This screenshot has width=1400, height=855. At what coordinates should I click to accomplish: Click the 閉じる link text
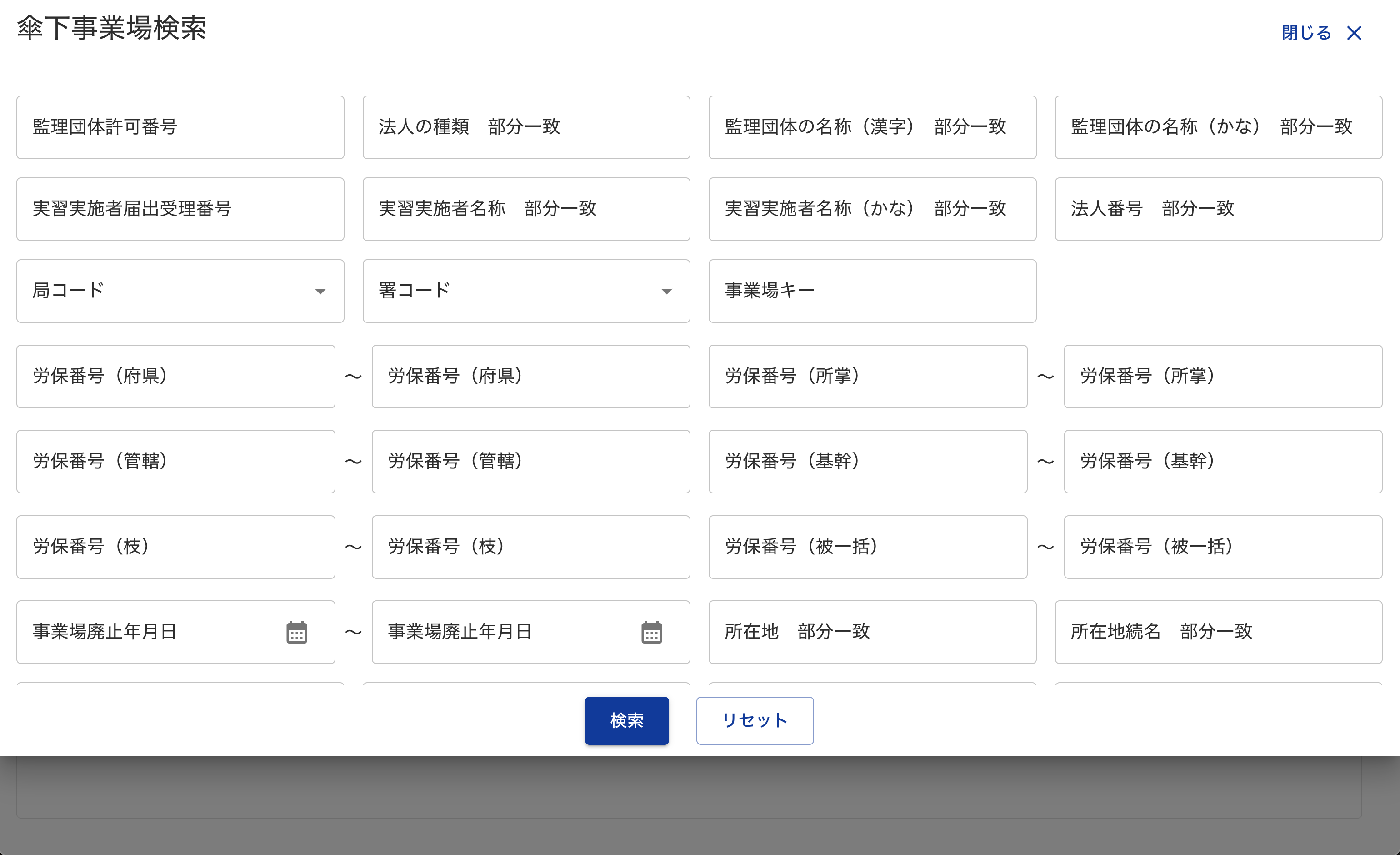click(x=1305, y=33)
